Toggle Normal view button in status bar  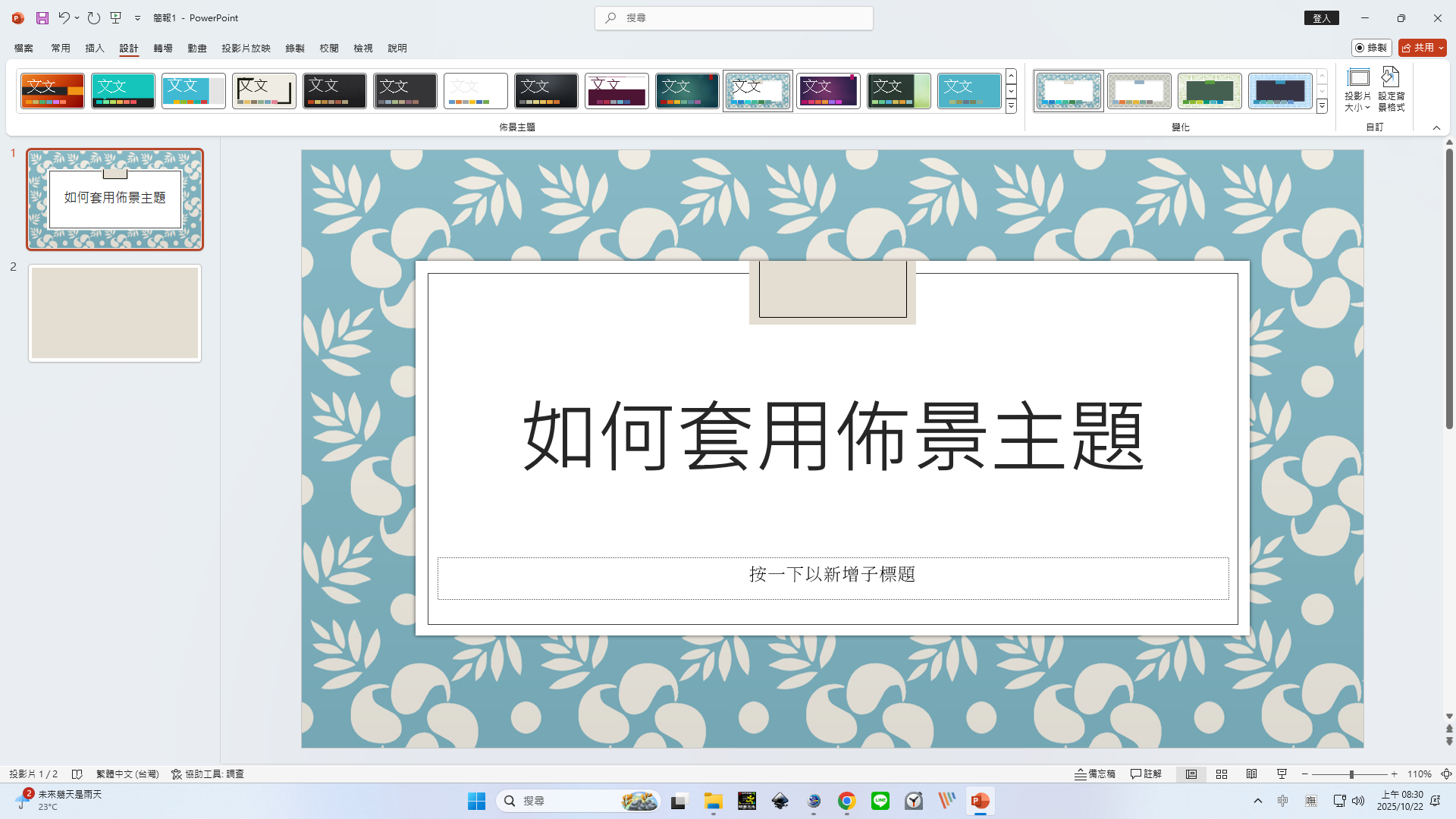coord(1191,774)
